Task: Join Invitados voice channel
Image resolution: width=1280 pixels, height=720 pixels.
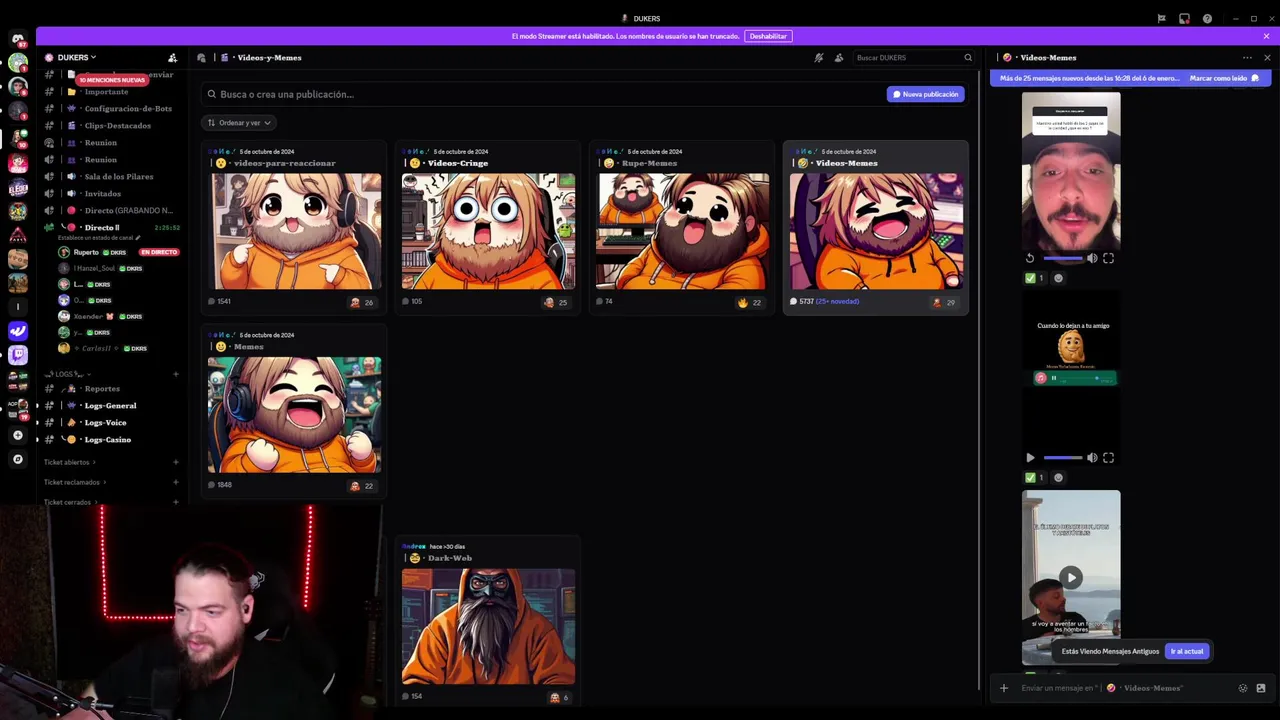Action: tap(112, 193)
